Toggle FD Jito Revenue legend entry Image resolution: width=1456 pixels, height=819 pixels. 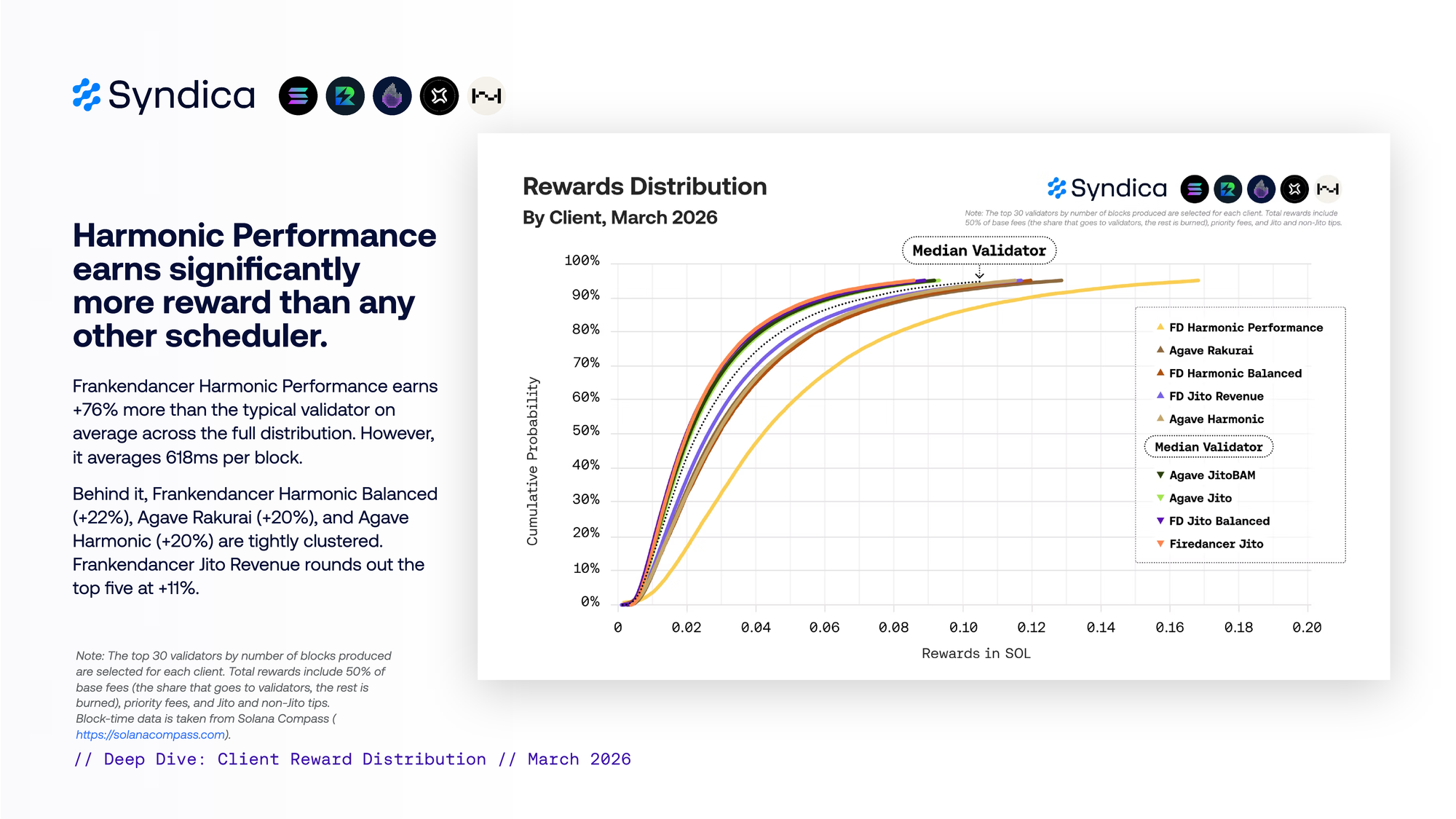pos(1216,396)
